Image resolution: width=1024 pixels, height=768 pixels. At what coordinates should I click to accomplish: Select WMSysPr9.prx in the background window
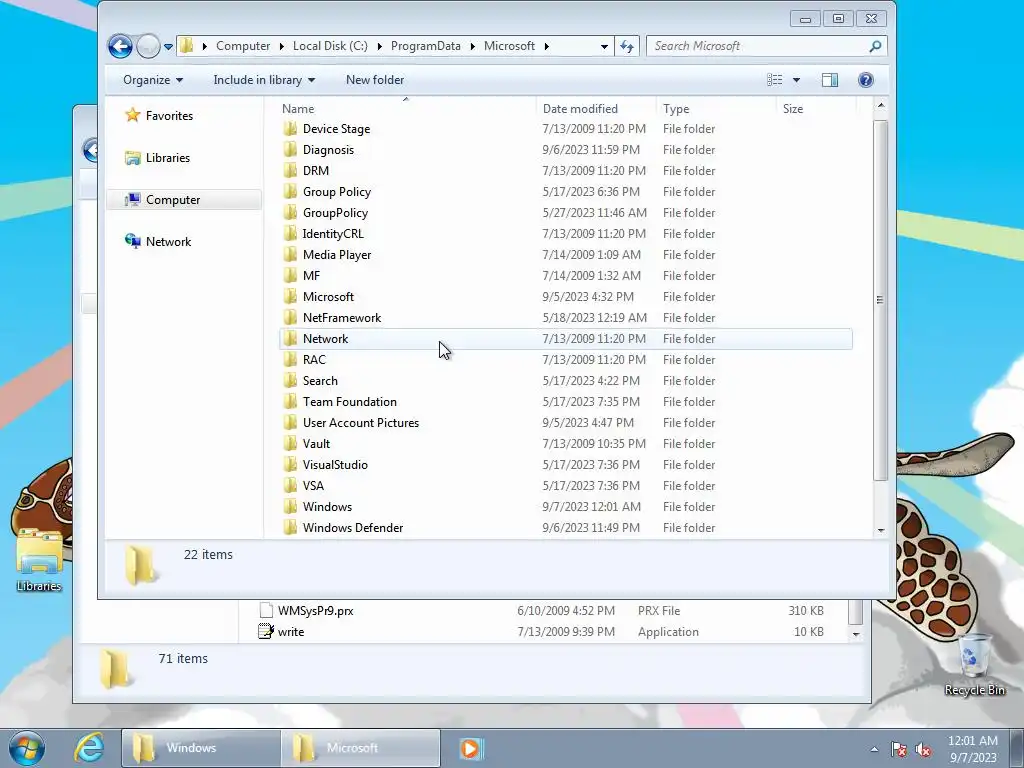click(315, 611)
